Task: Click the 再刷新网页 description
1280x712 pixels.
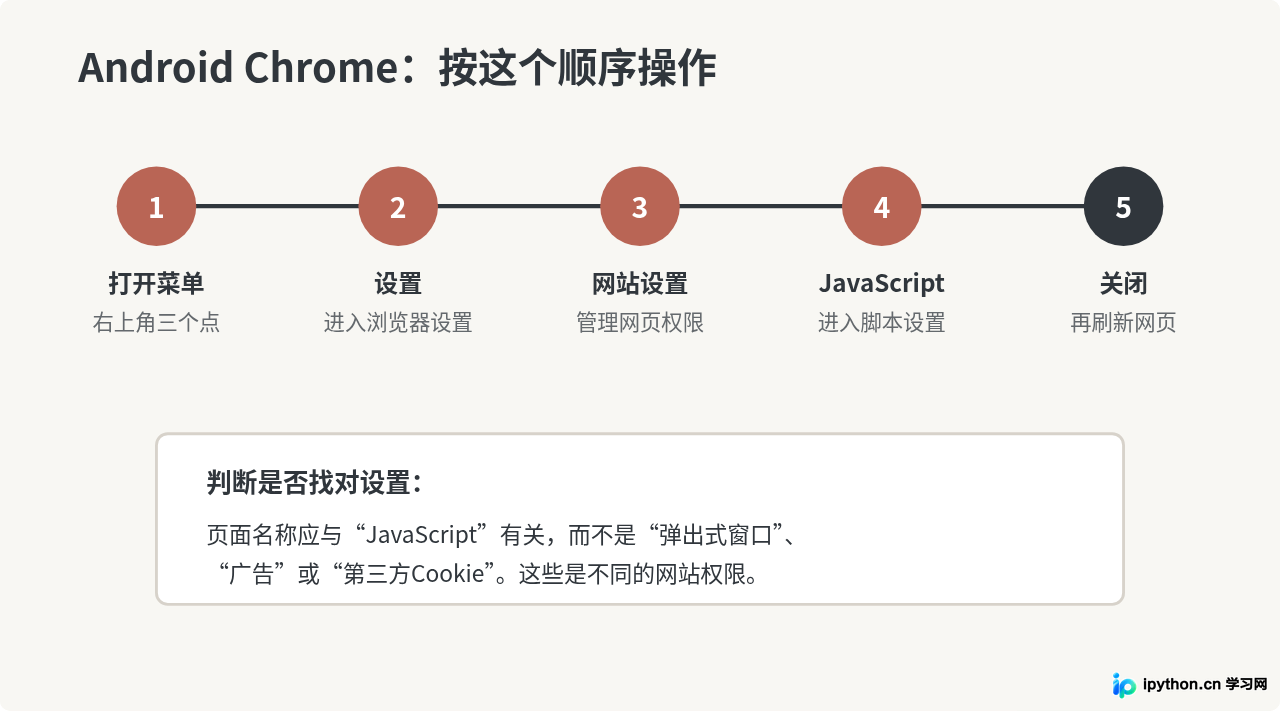Action: 1123,323
